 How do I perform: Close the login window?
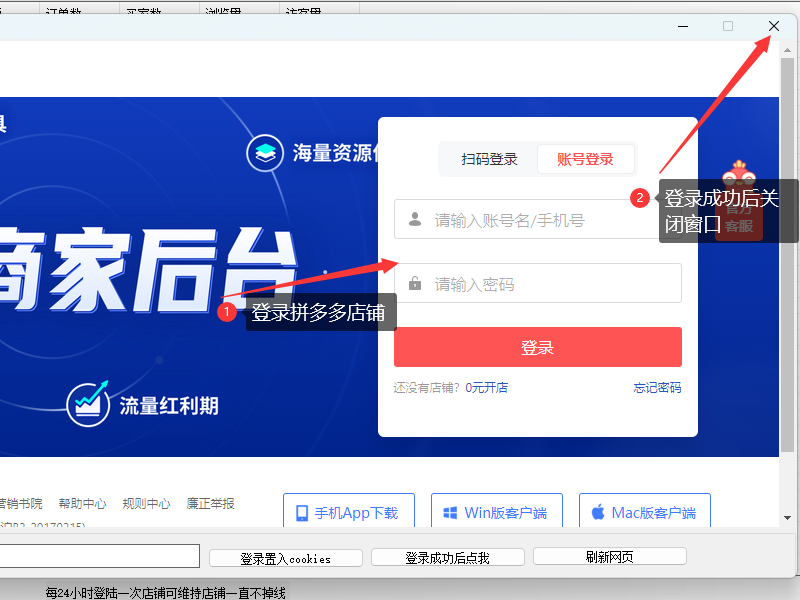773,26
